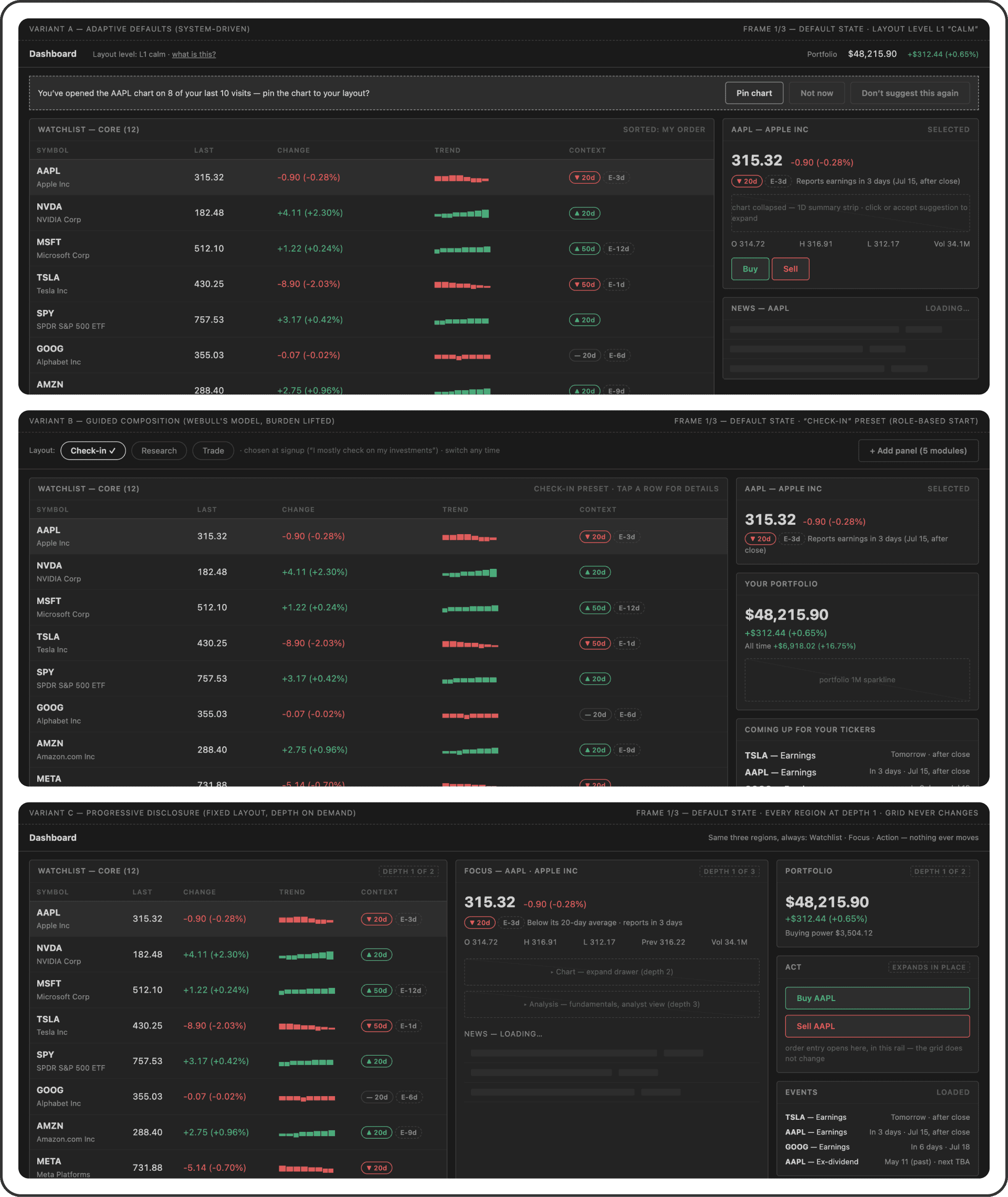The image size is (1008, 1197).
Task: Click 'TSLA — Earnings' in Variant C Events
Action: 815,1117
